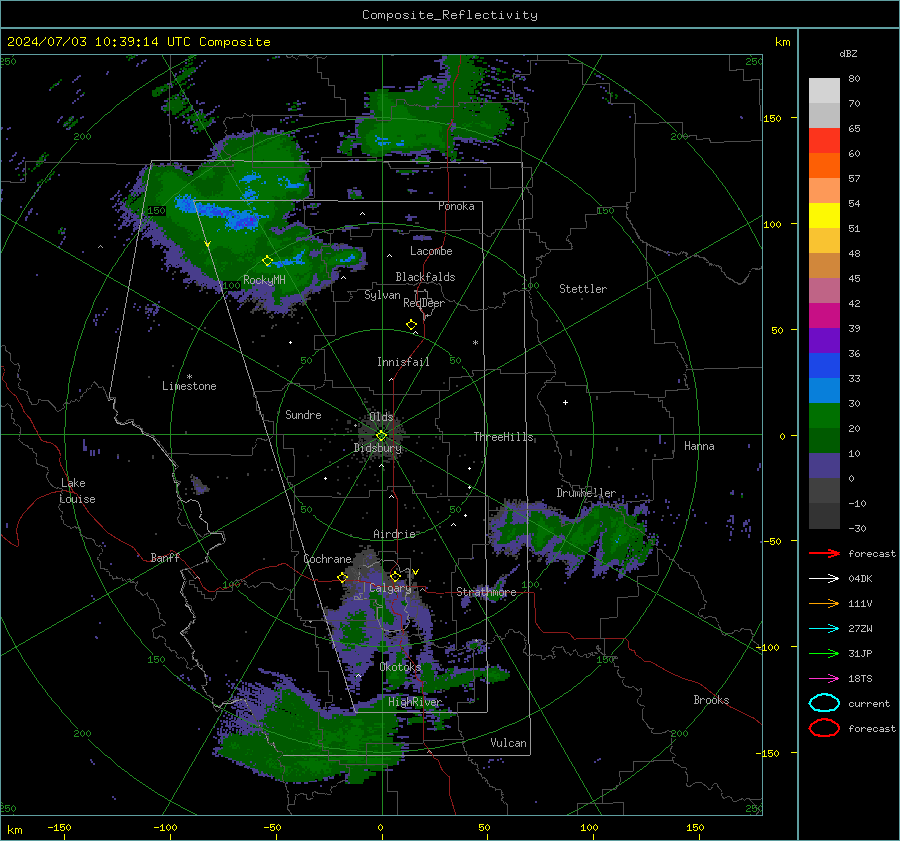Click the Ponoka city label

456,206
